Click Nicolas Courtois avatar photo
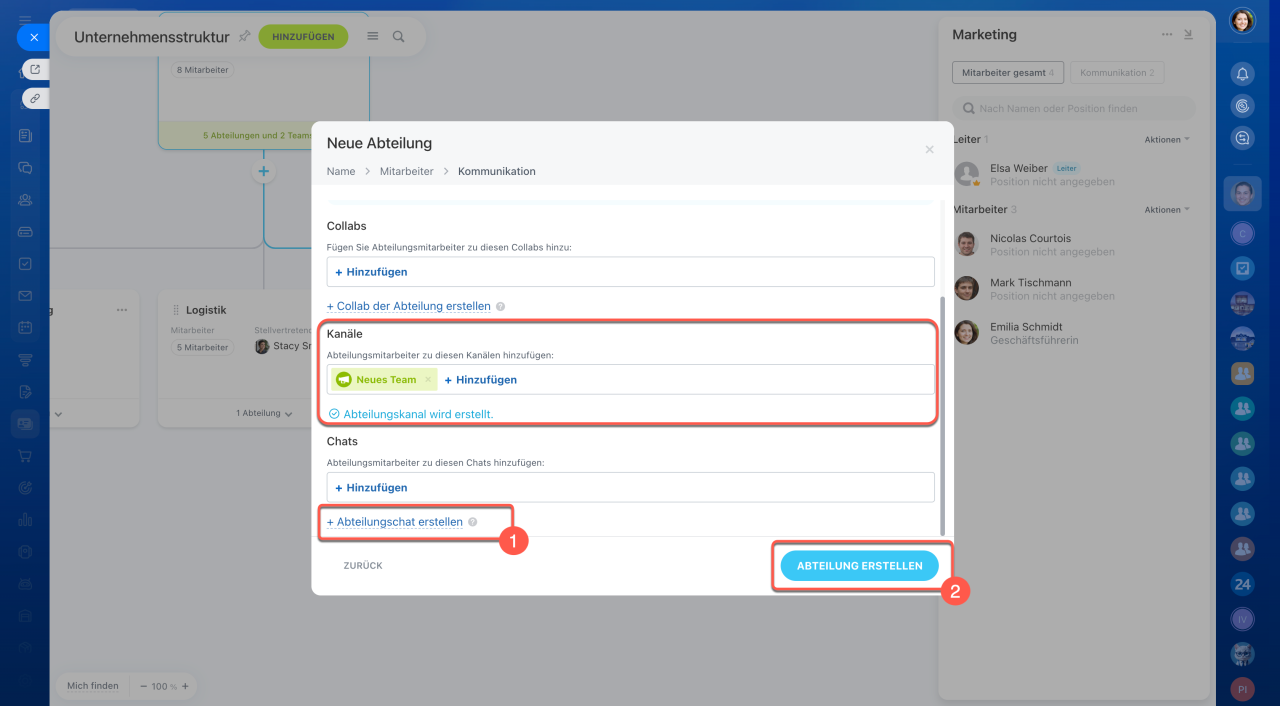Image resolution: width=1280 pixels, height=706 pixels. click(966, 244)
